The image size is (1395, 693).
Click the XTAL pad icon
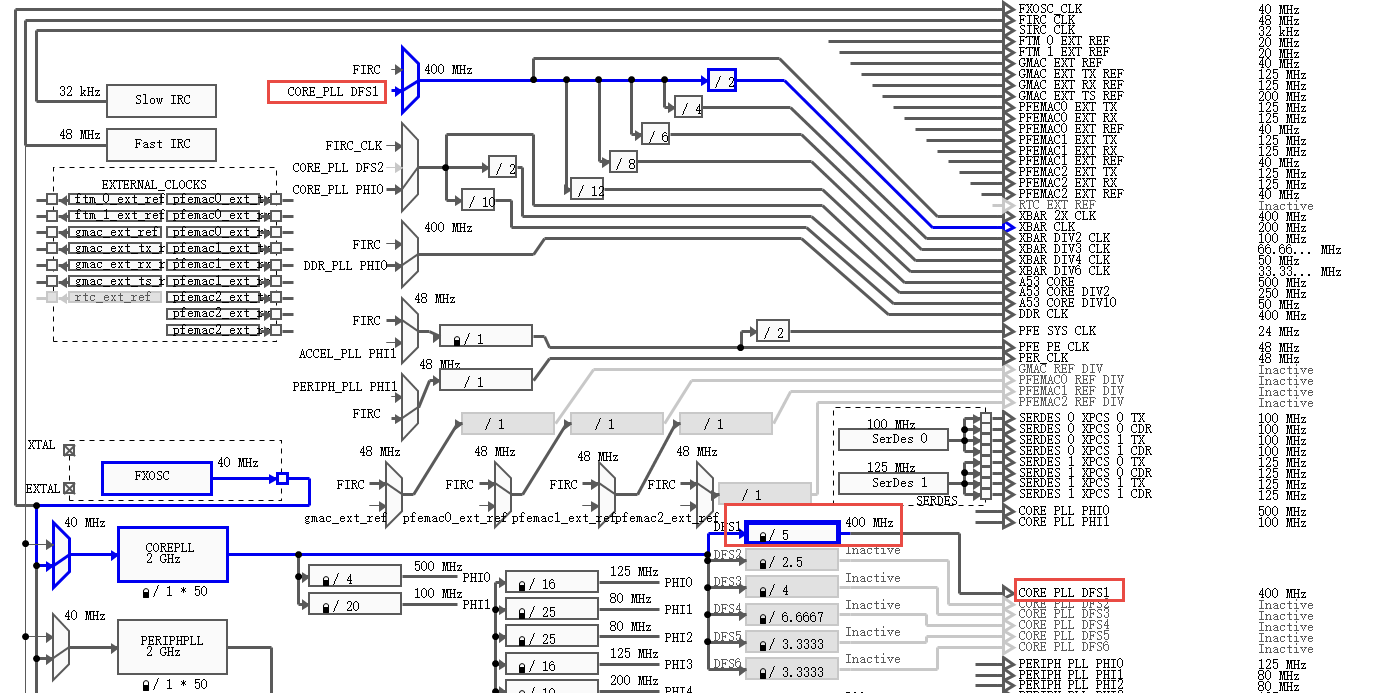pyautogui.click(x=68, y=449)
